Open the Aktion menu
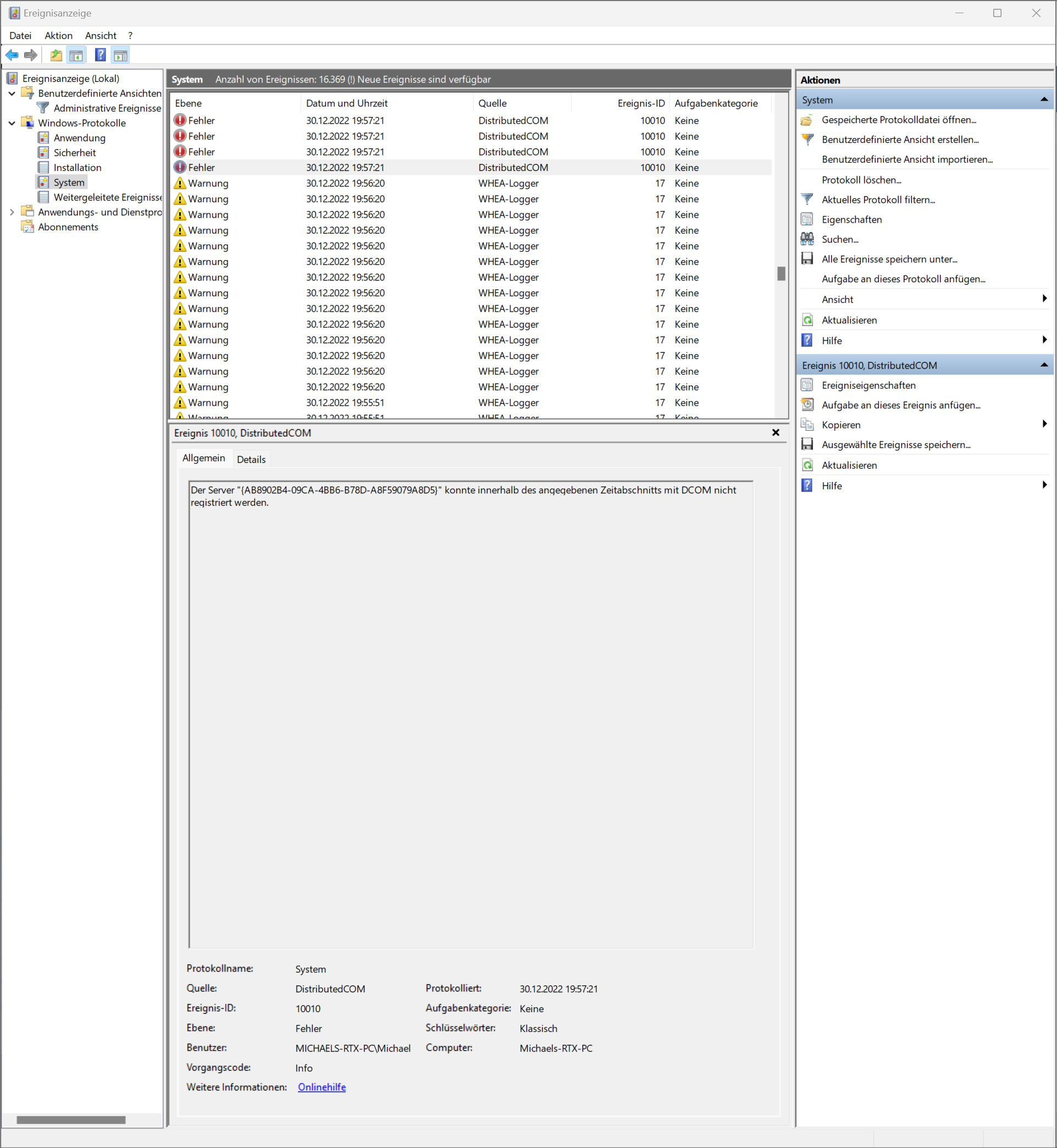This screenshot has width=1057, height=1148. coord(58,36)
